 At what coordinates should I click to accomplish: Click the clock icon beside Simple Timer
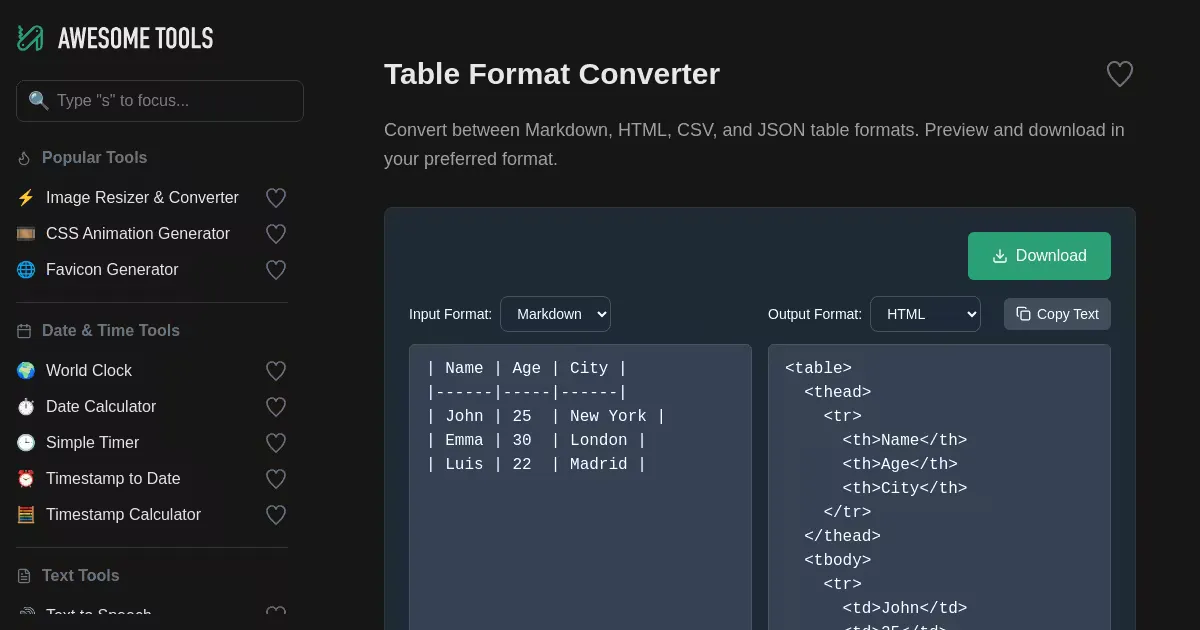[x=26, y=443]
